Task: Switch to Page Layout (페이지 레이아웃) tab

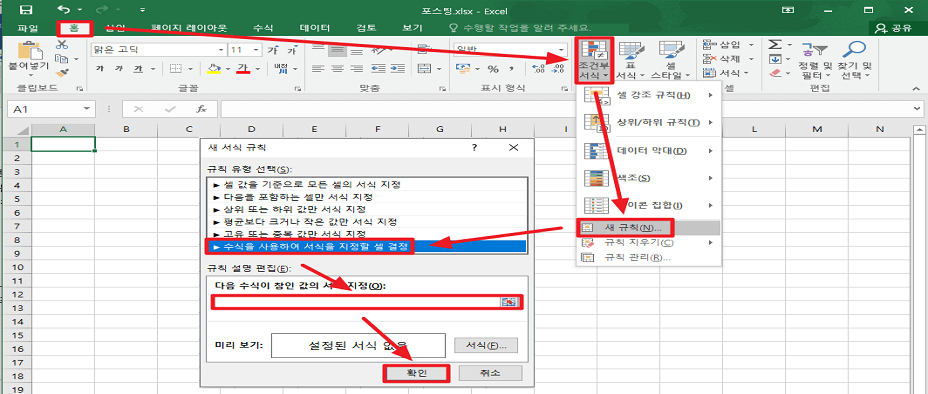Action: pyautogui.click(x=189, y=28)
